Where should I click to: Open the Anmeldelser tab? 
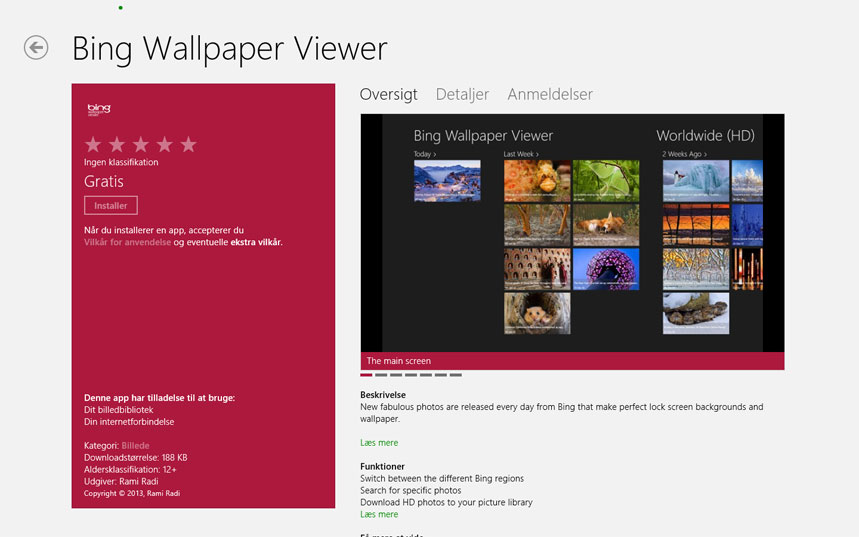click(x=550, y=94)
